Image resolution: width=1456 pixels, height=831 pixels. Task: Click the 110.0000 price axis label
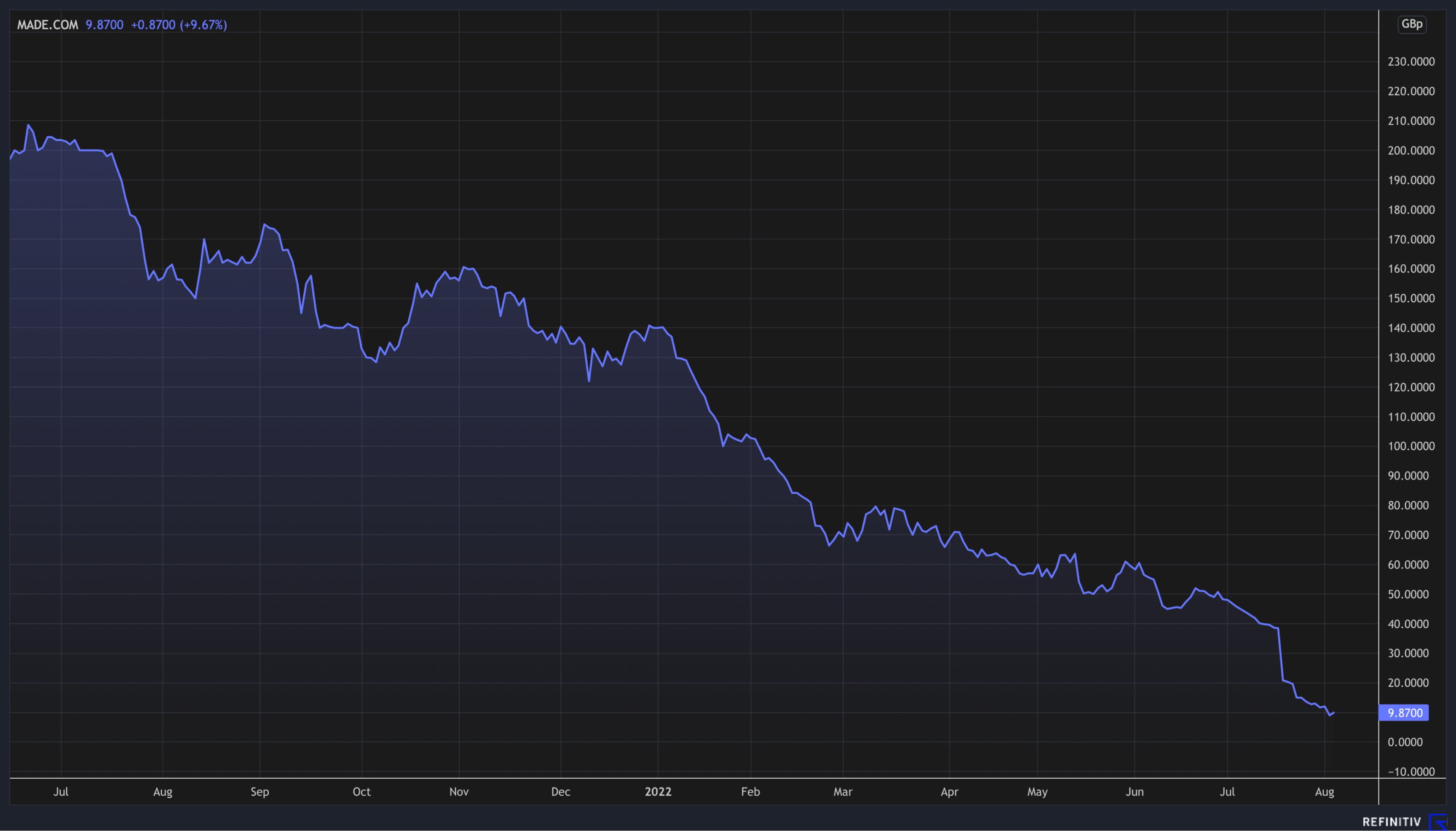coord(1411,417)
